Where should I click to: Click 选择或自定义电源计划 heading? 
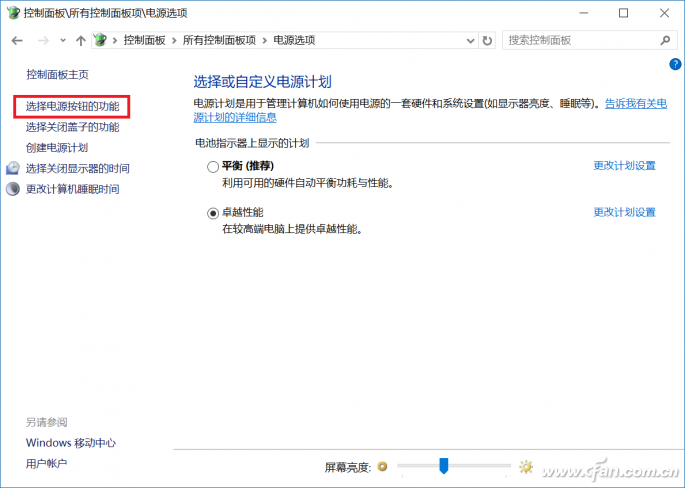263,82
